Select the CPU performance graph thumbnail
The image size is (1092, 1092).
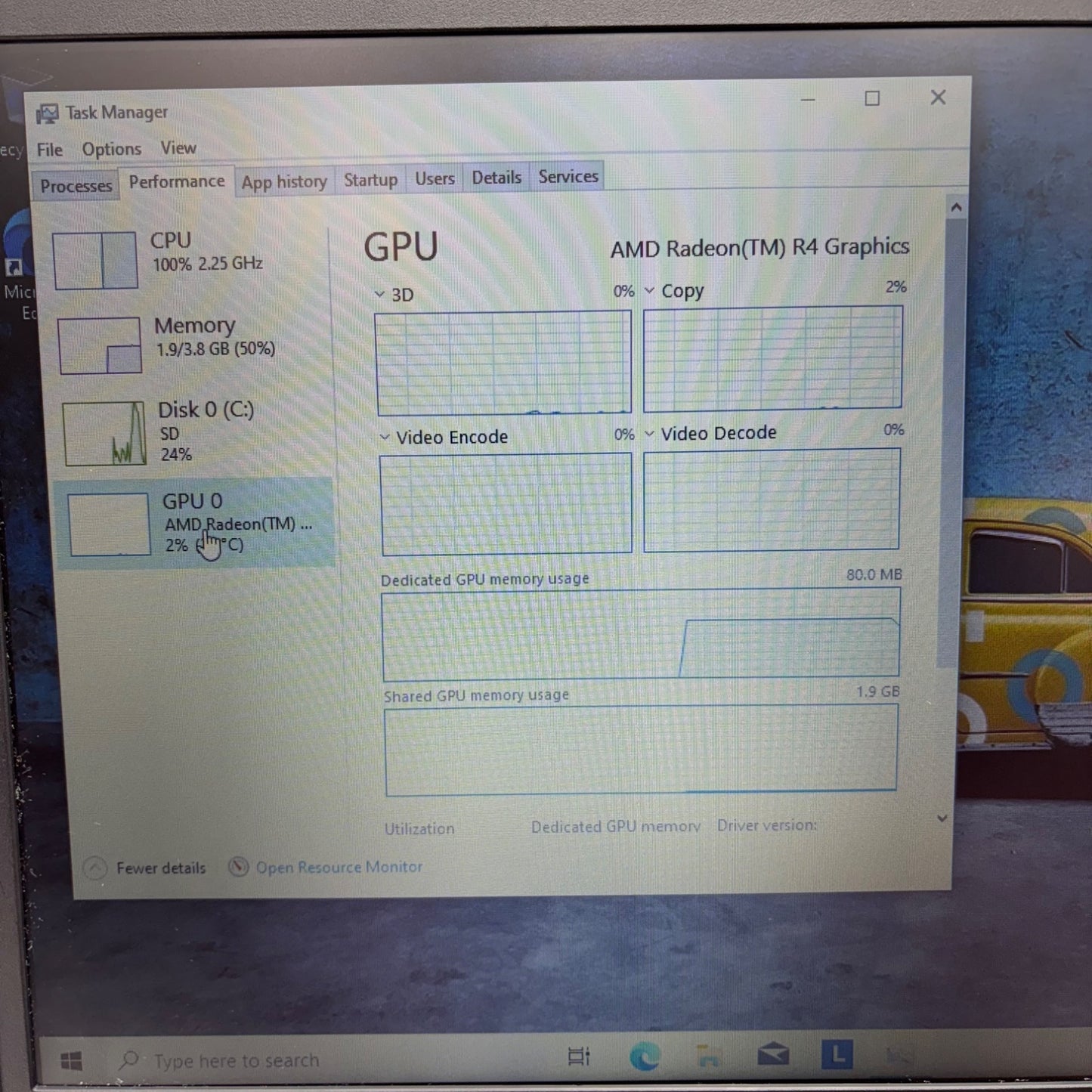point(95,261)
